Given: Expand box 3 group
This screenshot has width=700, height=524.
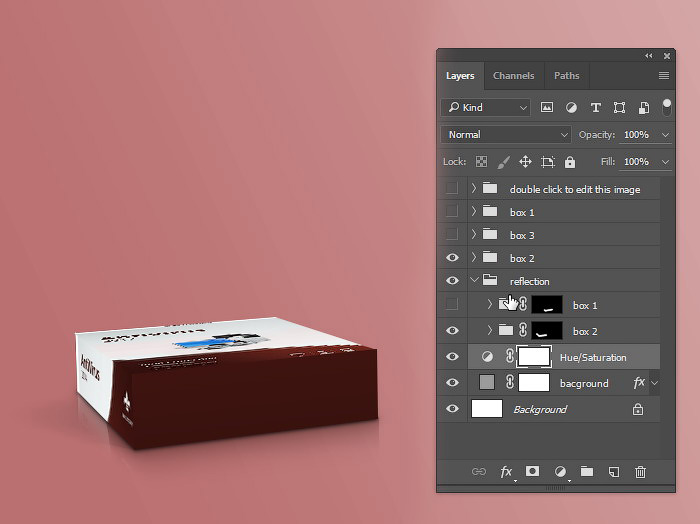Looking at the screenshot, I should [474, 234].
